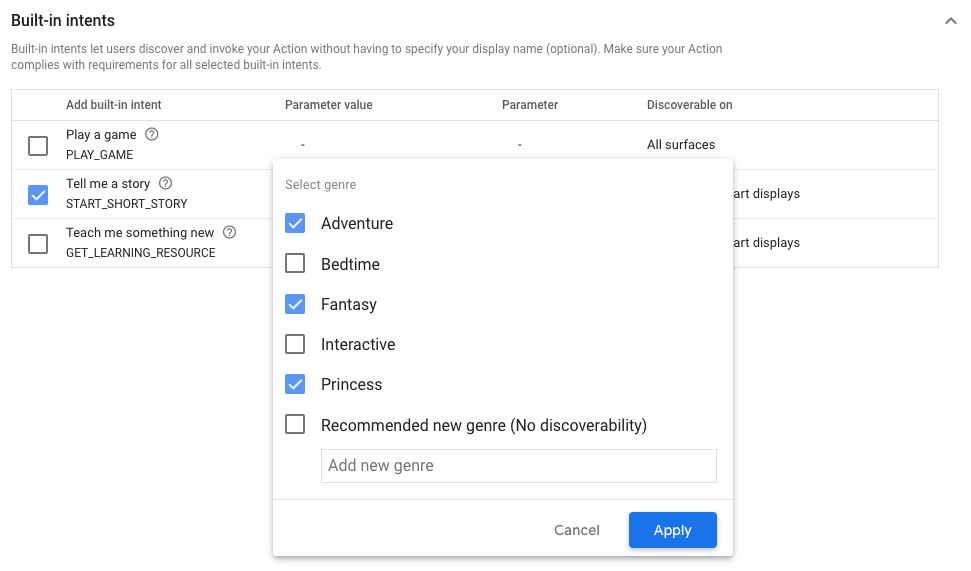Screen dimensions: 971x571
Task: Enable the Play a game intent checkbox
Action: pos(38,146)
